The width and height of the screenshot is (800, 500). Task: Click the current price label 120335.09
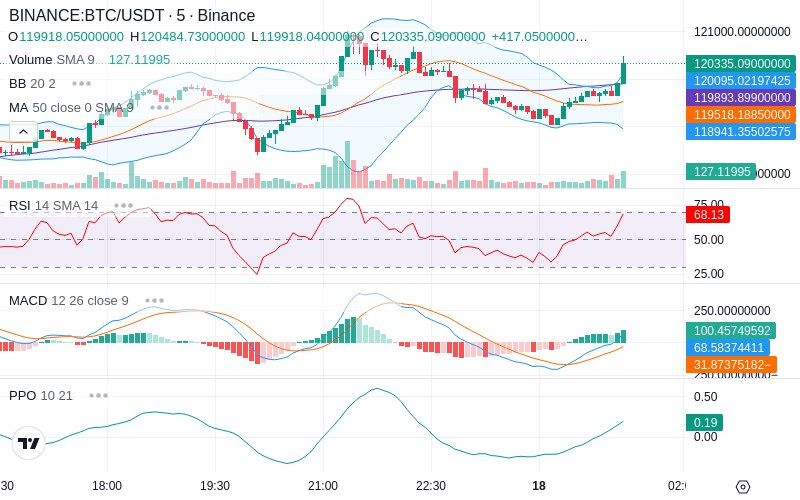tap(741, 64)
